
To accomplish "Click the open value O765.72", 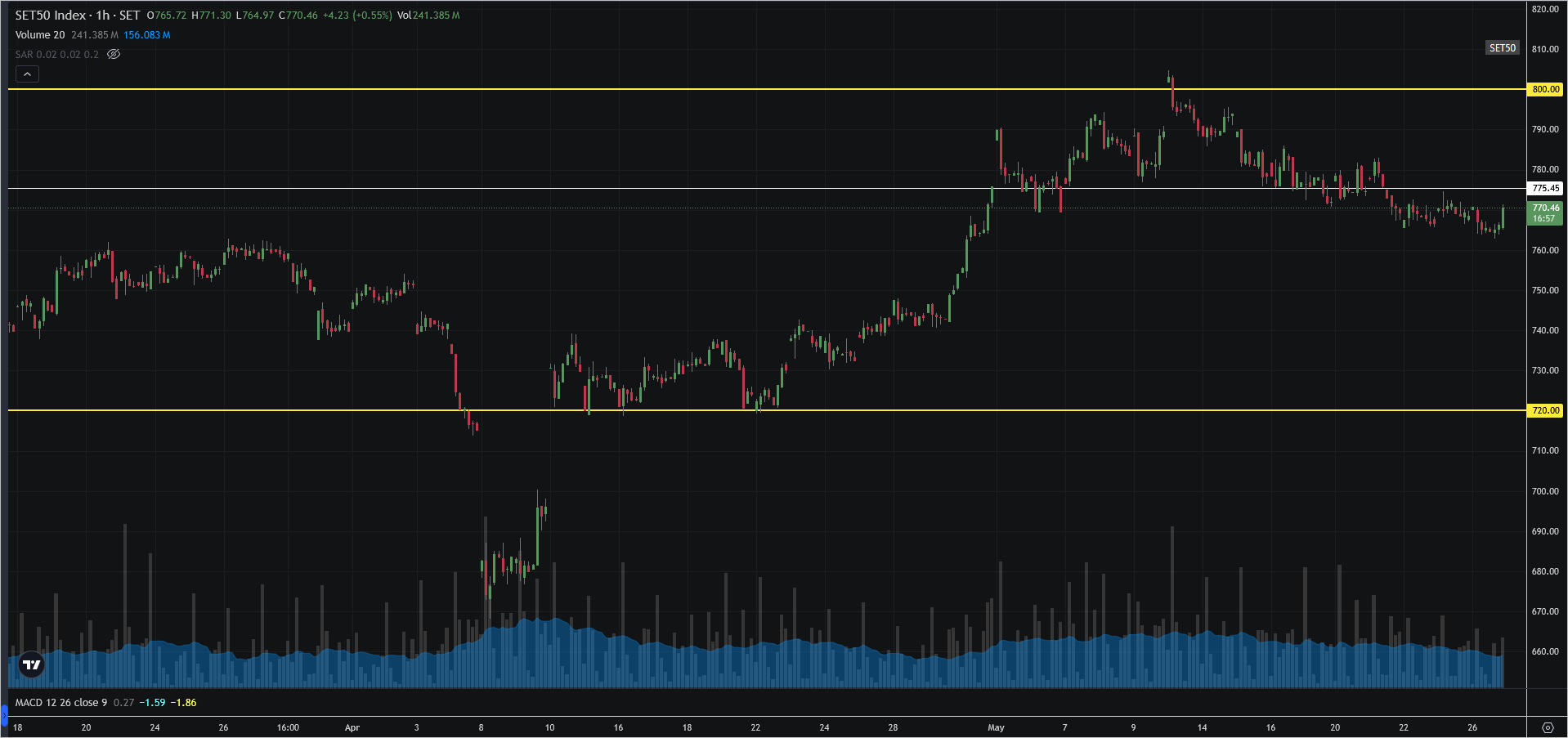I will coord(167,16).
